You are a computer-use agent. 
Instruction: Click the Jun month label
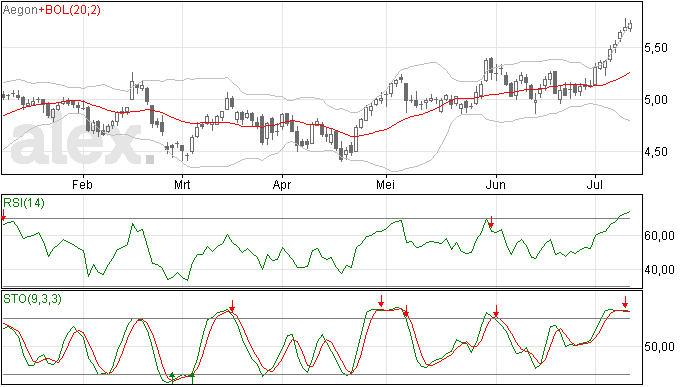pos(495,184)
